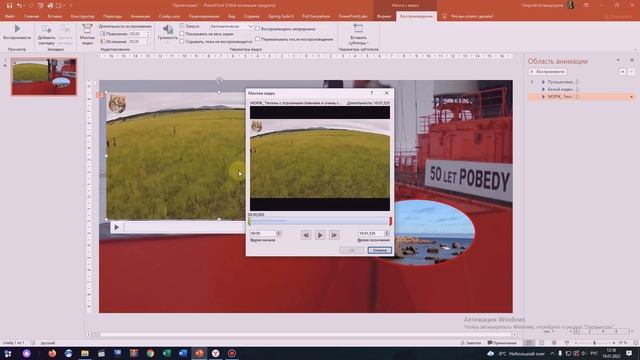The height and width of the screenshot is (360, 640).
Task: Save the presentation from quick access toolbar
Action: [9, 5]
